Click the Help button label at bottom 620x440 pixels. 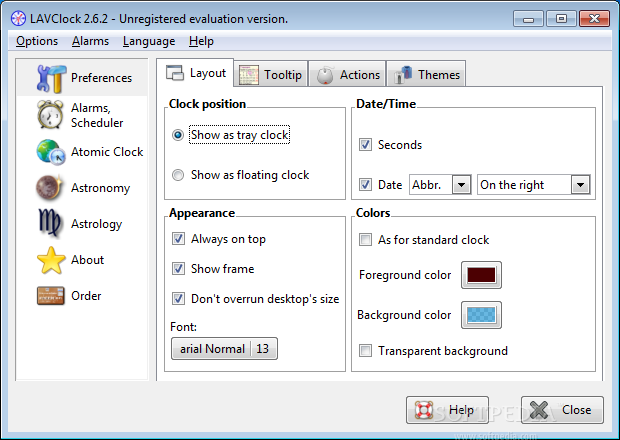461,410
